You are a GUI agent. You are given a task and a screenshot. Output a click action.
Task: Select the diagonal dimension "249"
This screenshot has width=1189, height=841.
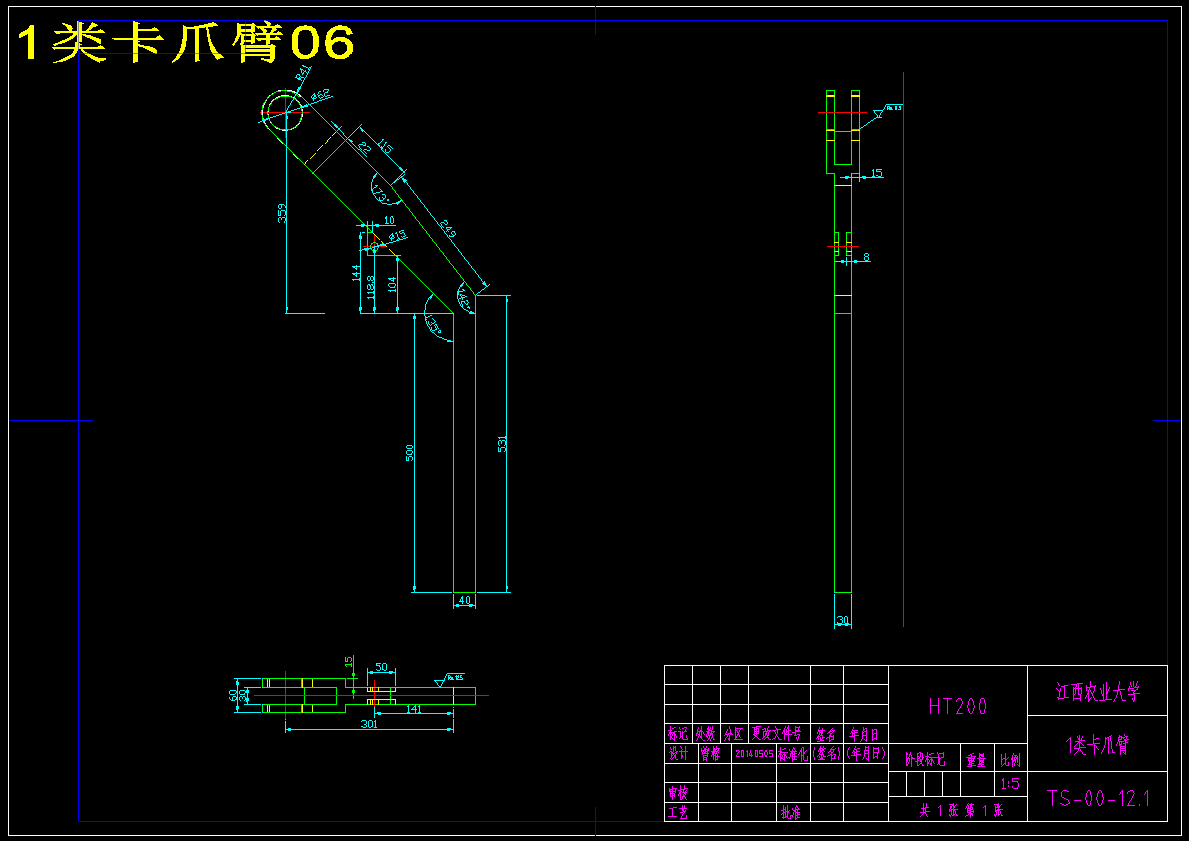click(447, 229)
